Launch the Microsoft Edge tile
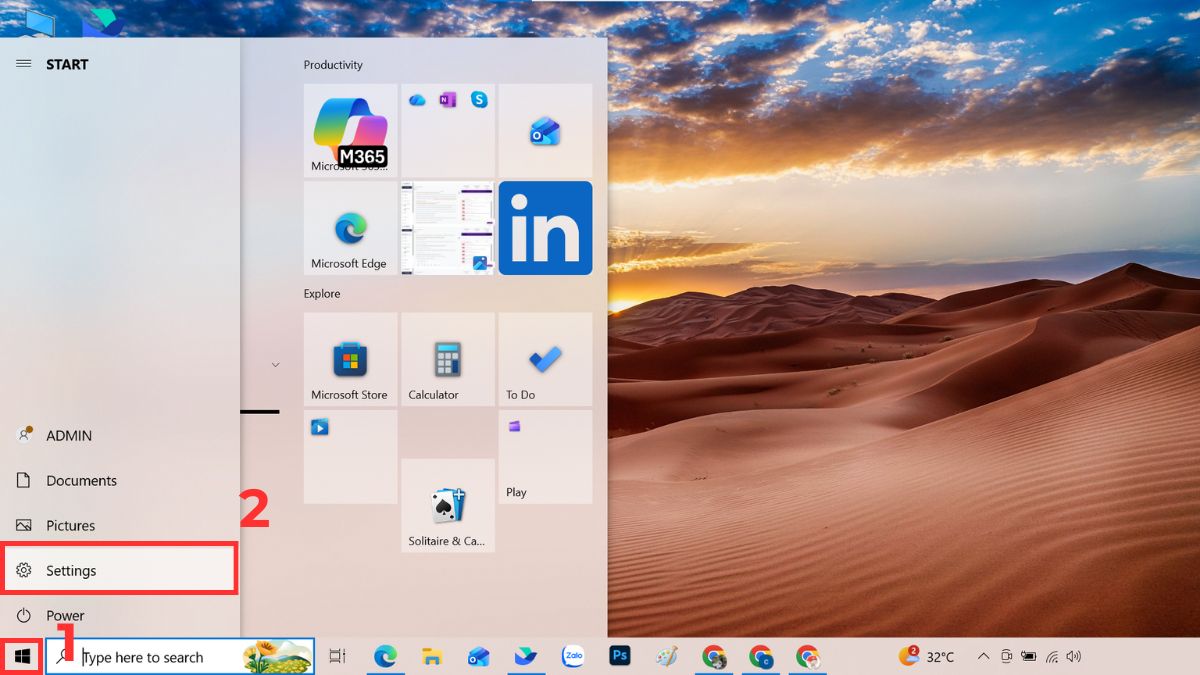 coord(350,228)
